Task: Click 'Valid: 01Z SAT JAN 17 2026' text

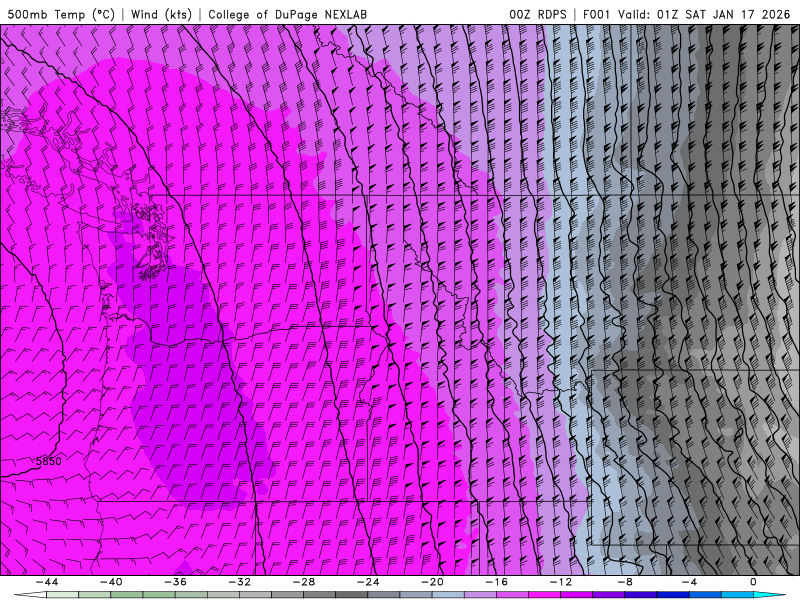Action: pos(704,15)
